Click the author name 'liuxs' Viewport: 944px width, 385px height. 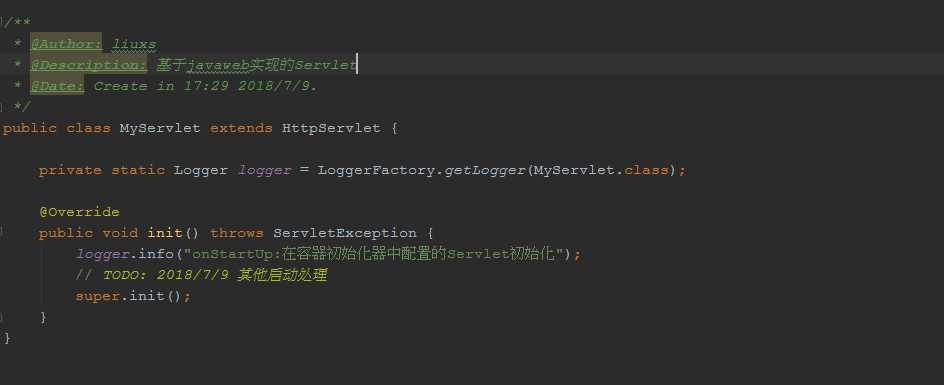tap(134, 44)
